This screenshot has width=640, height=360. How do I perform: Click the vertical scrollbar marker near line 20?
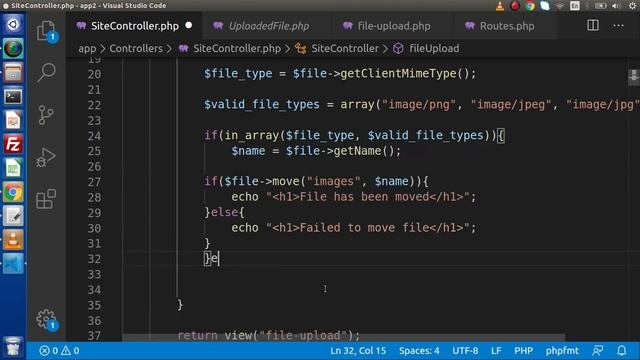click(x=633, y=76)
